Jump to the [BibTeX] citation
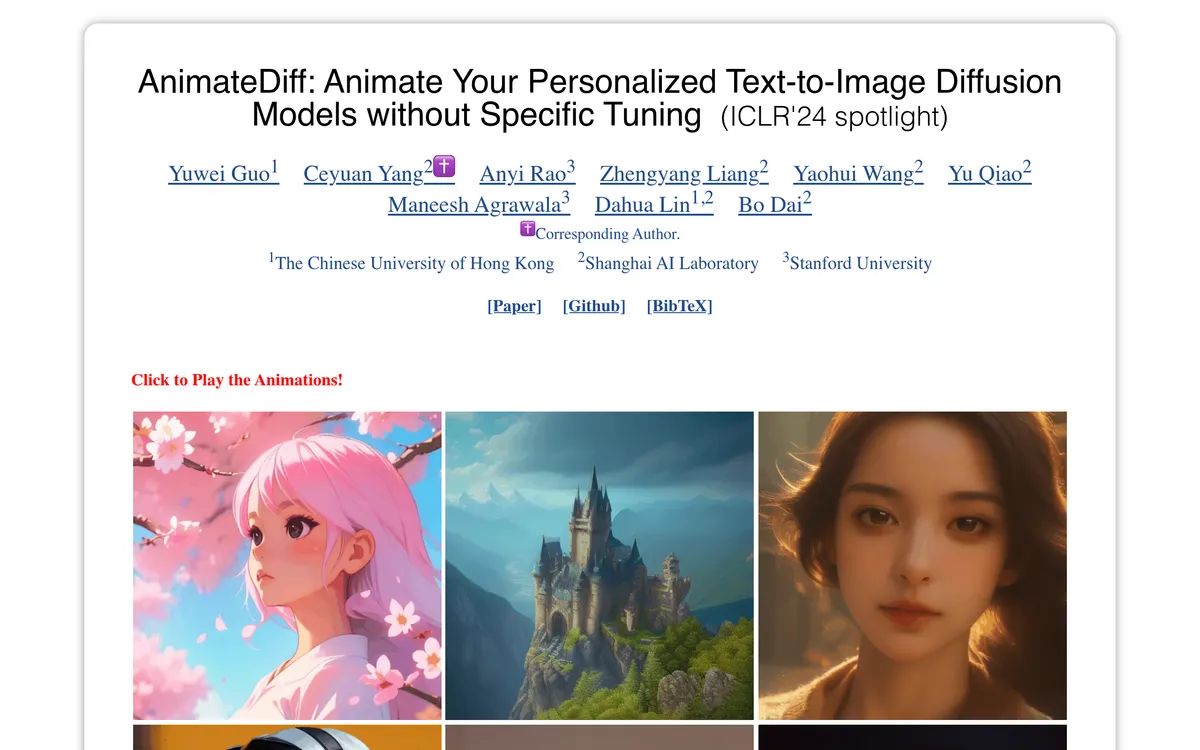1200x750 pixels. point(679,306)
